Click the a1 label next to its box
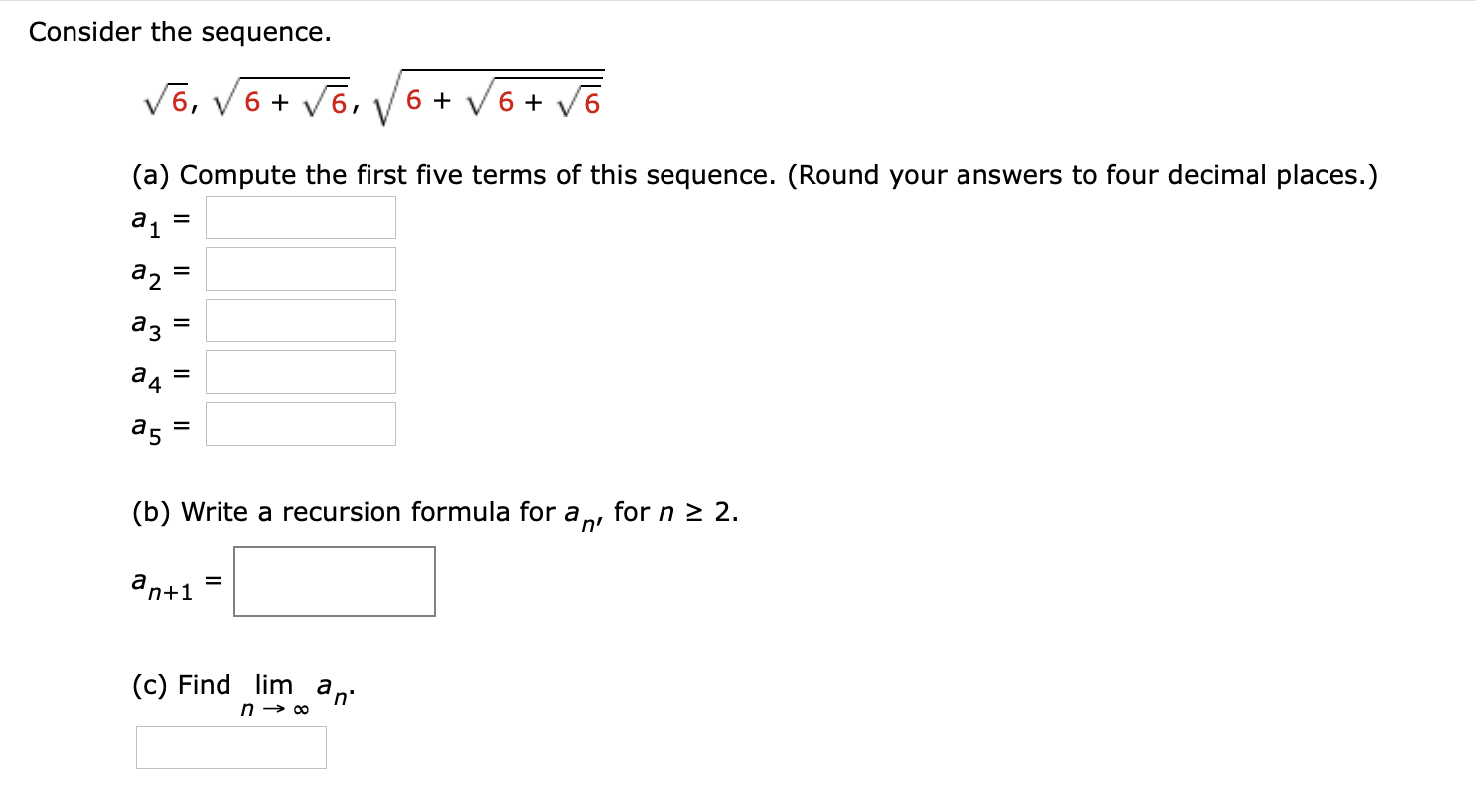The width and height of the screenshot is (1476, 812). 144,218
